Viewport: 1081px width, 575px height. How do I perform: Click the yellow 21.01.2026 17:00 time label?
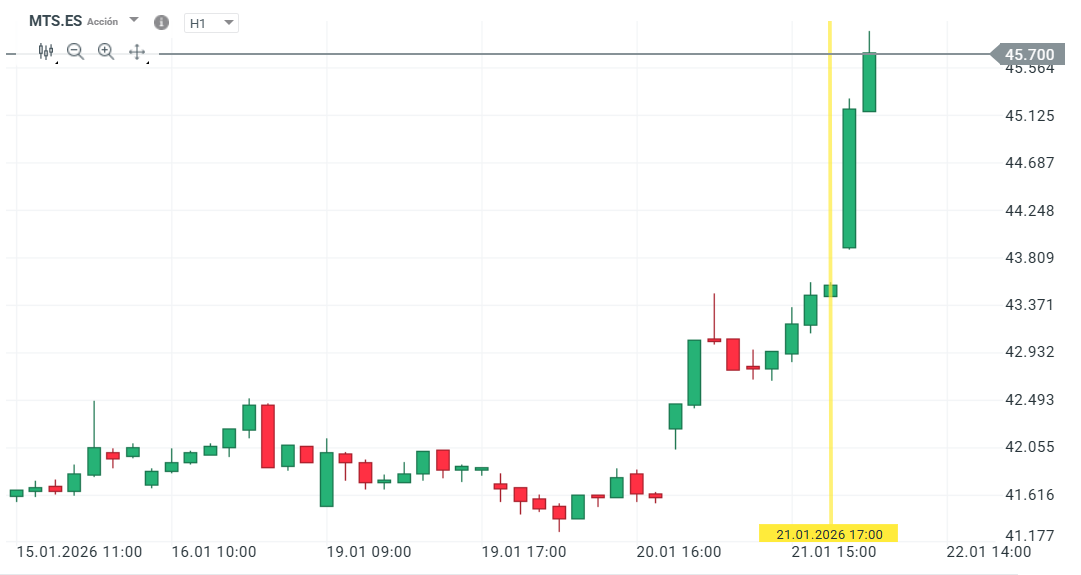pos(828,533)
